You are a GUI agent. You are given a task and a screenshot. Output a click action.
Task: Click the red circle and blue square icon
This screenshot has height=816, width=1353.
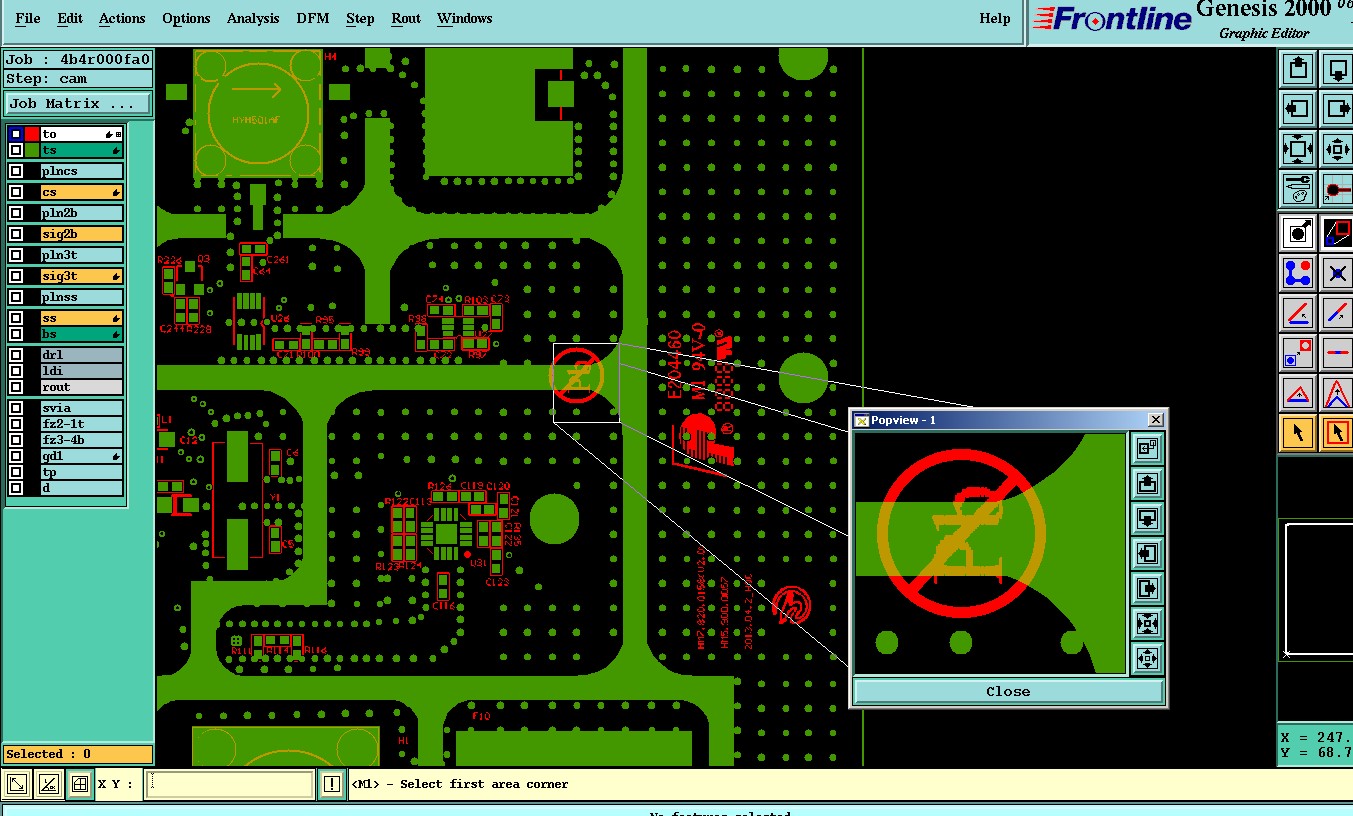[x=1298, y=353]
